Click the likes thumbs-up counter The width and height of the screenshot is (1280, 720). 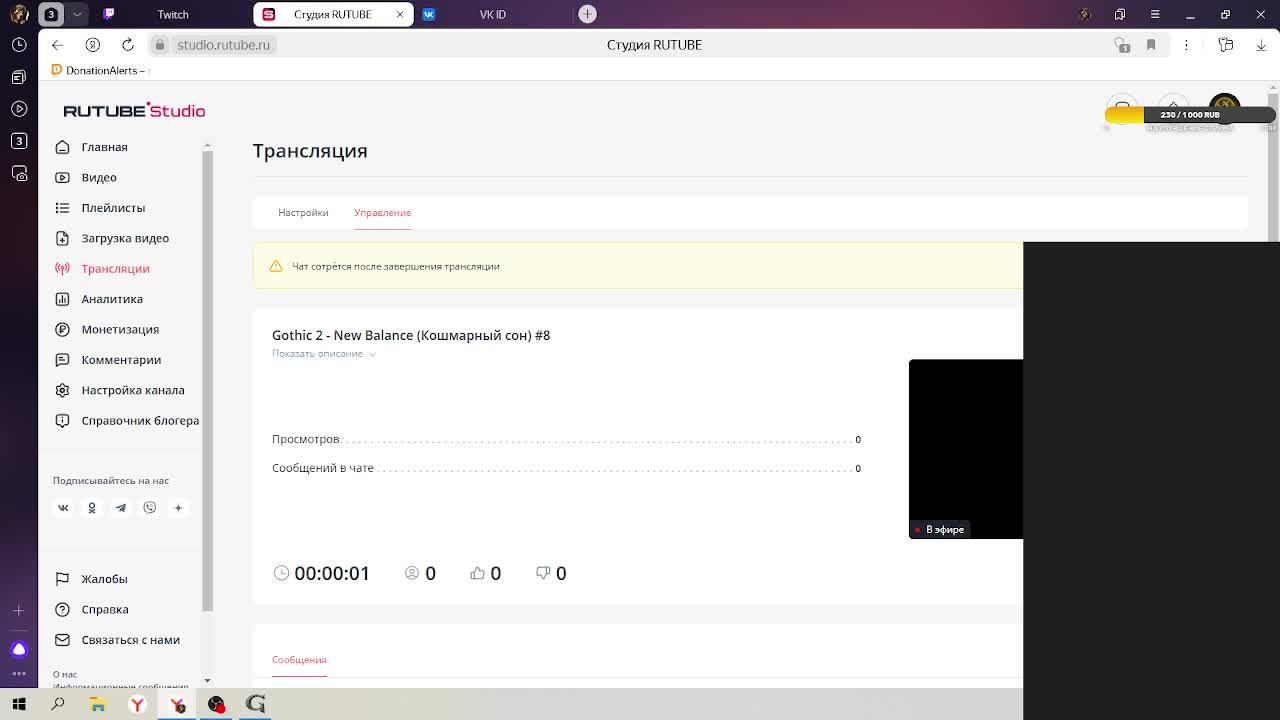[x=486, y=573]
